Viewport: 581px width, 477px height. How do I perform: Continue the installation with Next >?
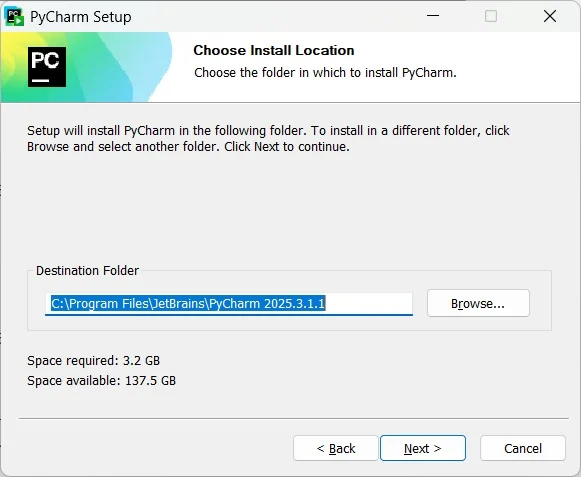tap(423, 448)
